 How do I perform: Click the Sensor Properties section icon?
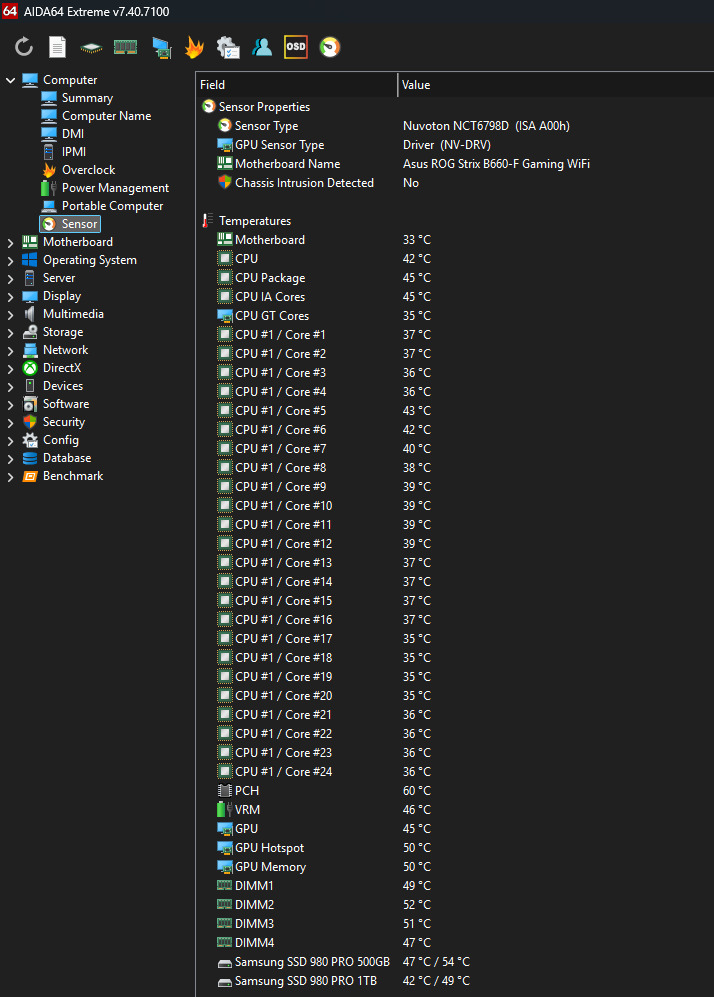pyautogui.click(x=209, y=106)
